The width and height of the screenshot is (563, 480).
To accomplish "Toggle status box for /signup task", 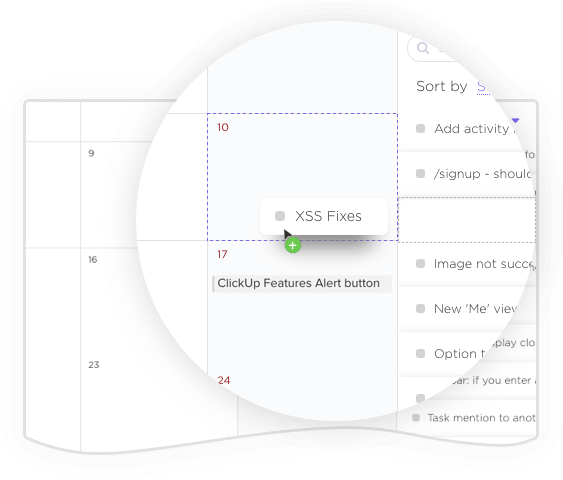I will pyautogui.click(x=420, y=174).
